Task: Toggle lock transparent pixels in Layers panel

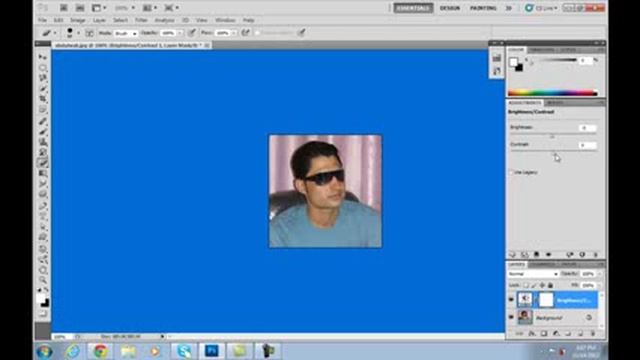Action: pyautogui.click(x=527, y=285)
